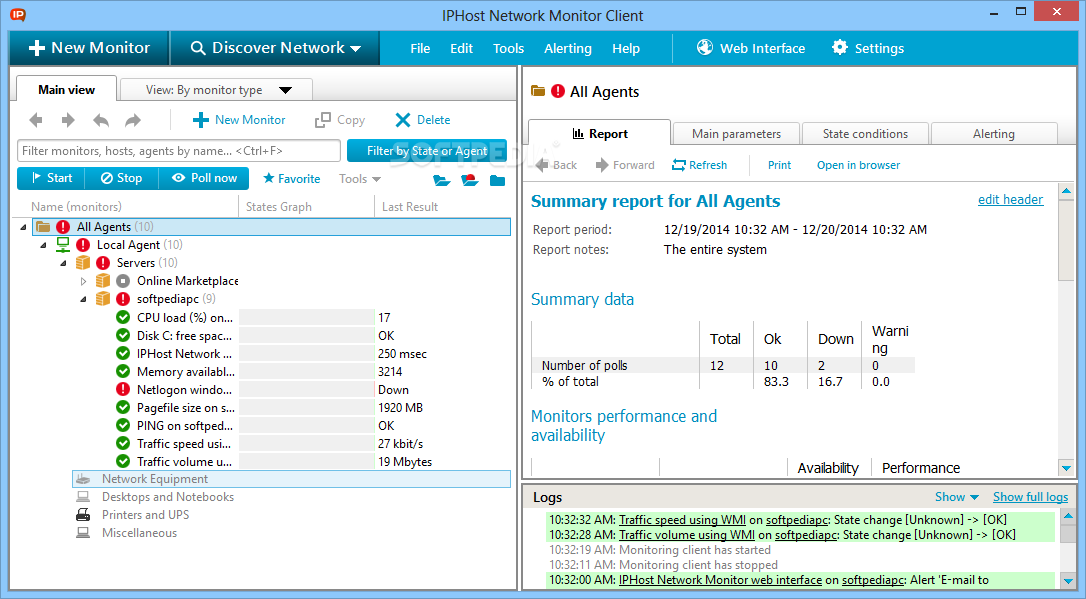Click the Desktops and Notebooks computer icon
This screenshot has height=599, width=1086.
(x=83, y=497)
